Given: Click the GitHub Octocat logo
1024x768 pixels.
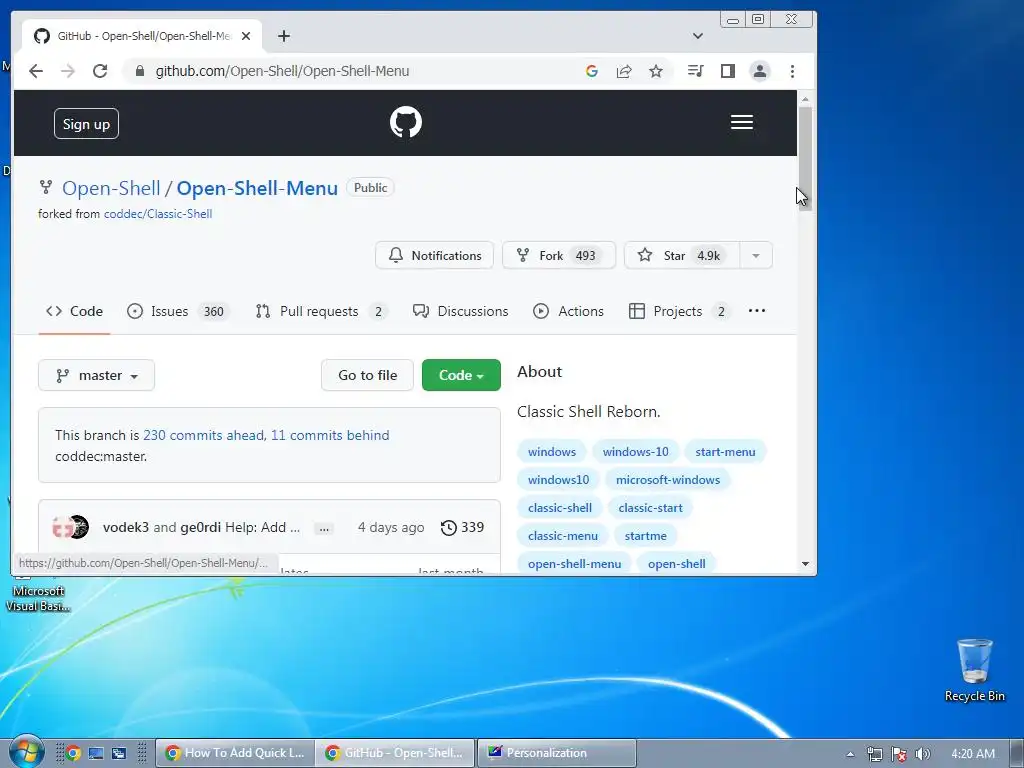Looking at the screenshot, I should [406, 122].
